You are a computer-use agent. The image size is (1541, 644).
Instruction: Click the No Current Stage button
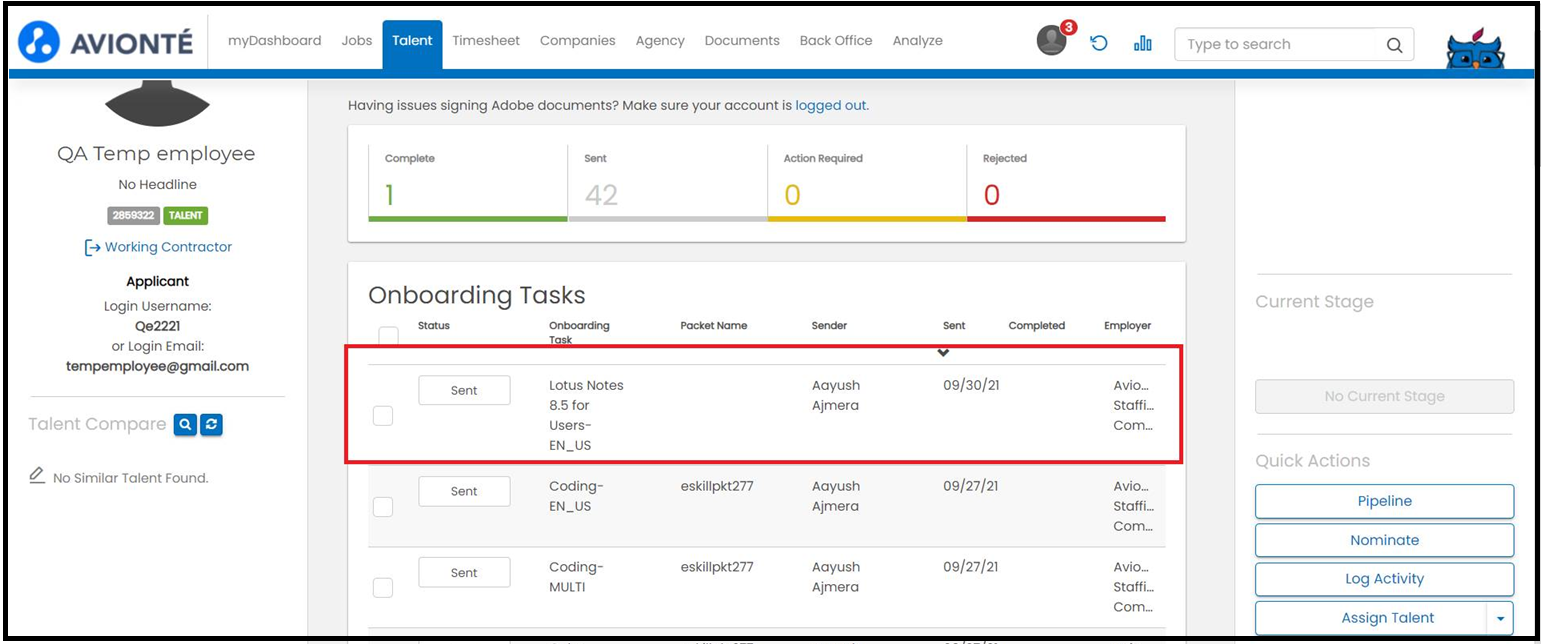click(x=1384, y=397)
